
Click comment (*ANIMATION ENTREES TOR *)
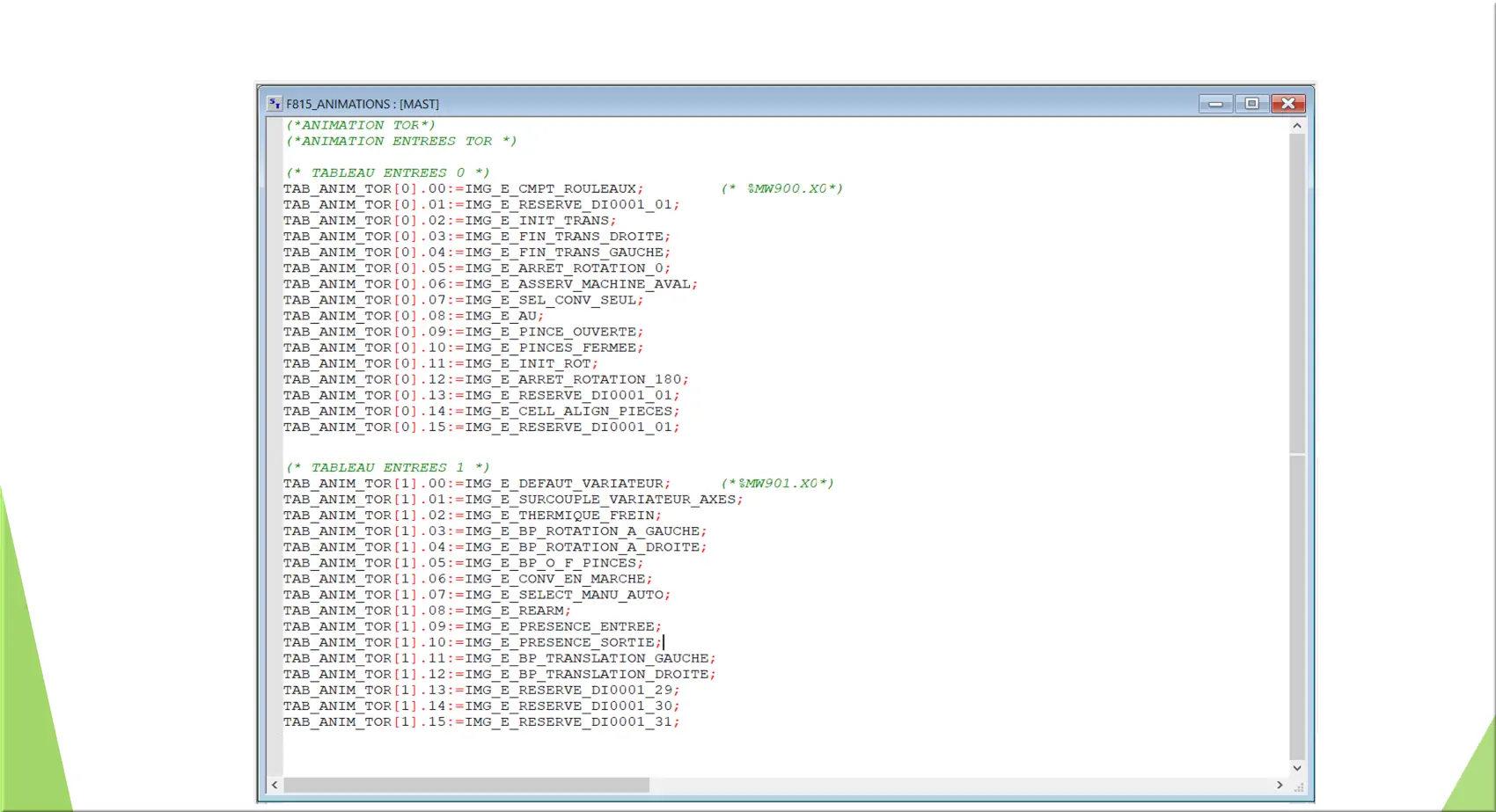(401, 142)
